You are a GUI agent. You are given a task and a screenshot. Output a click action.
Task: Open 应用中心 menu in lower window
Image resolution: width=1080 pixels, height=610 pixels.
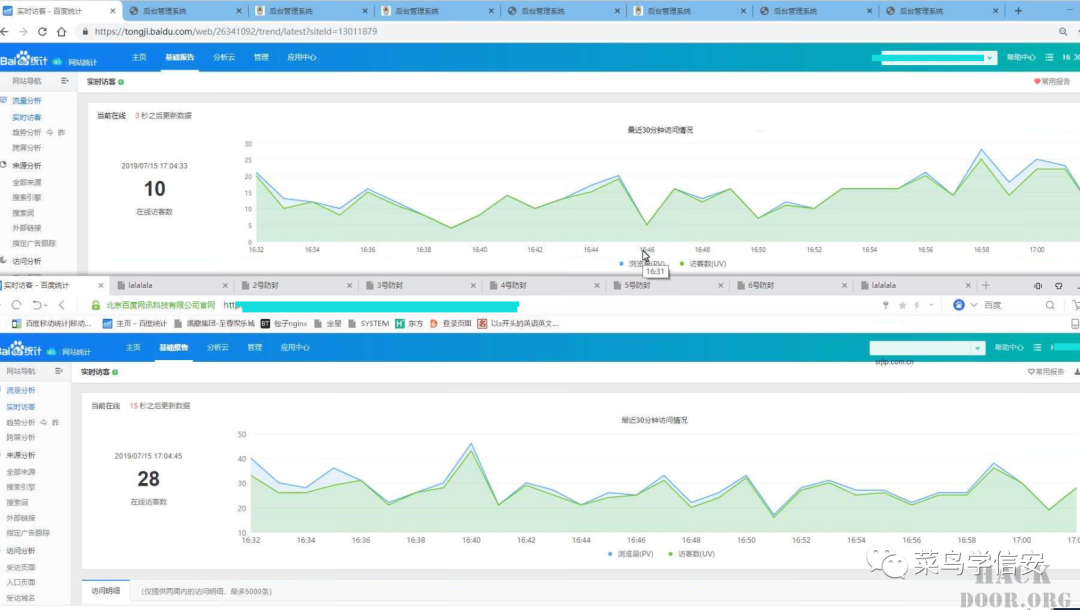point(295,348)
